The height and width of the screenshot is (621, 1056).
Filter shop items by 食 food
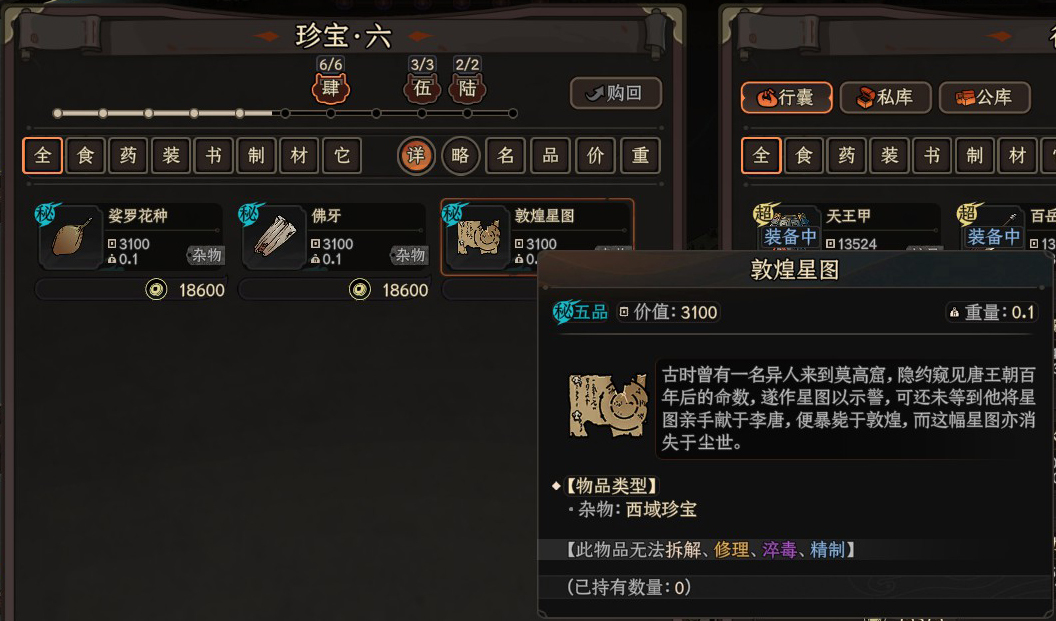(x=86, y=156)
